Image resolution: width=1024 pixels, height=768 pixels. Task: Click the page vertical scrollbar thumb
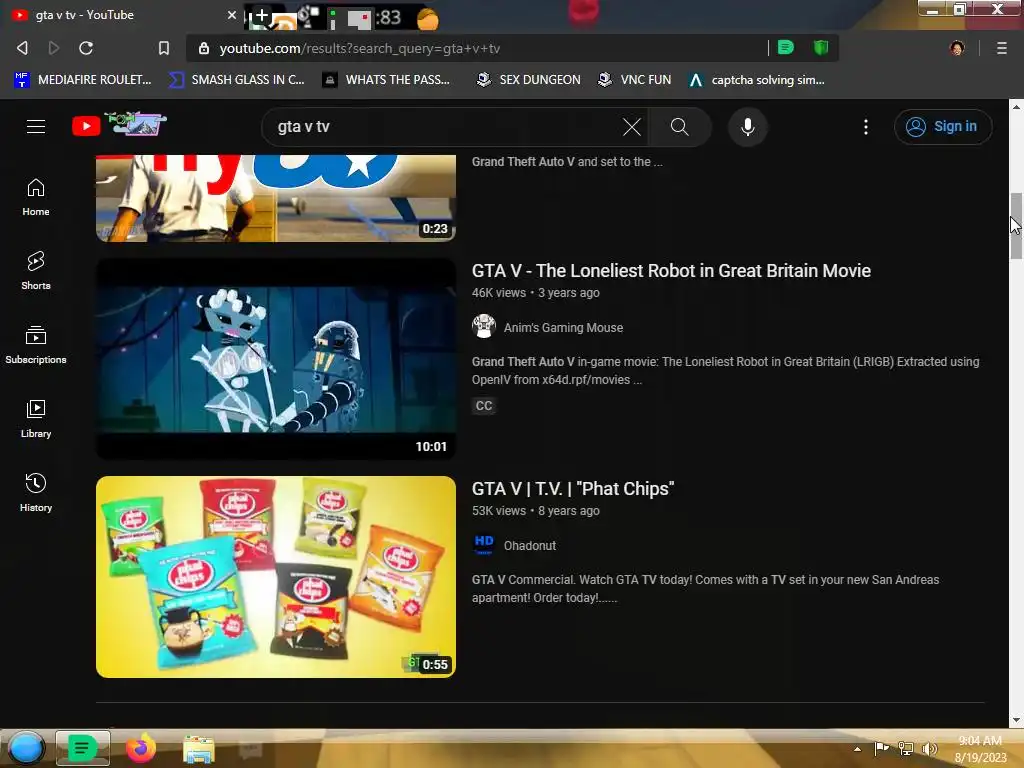1016,226
